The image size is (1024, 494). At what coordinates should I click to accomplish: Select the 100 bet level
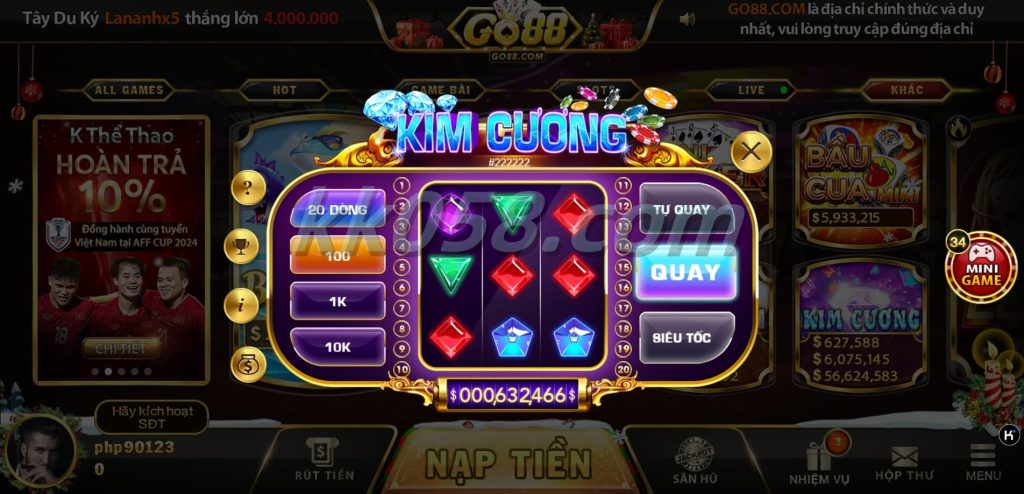click(338, 255)
